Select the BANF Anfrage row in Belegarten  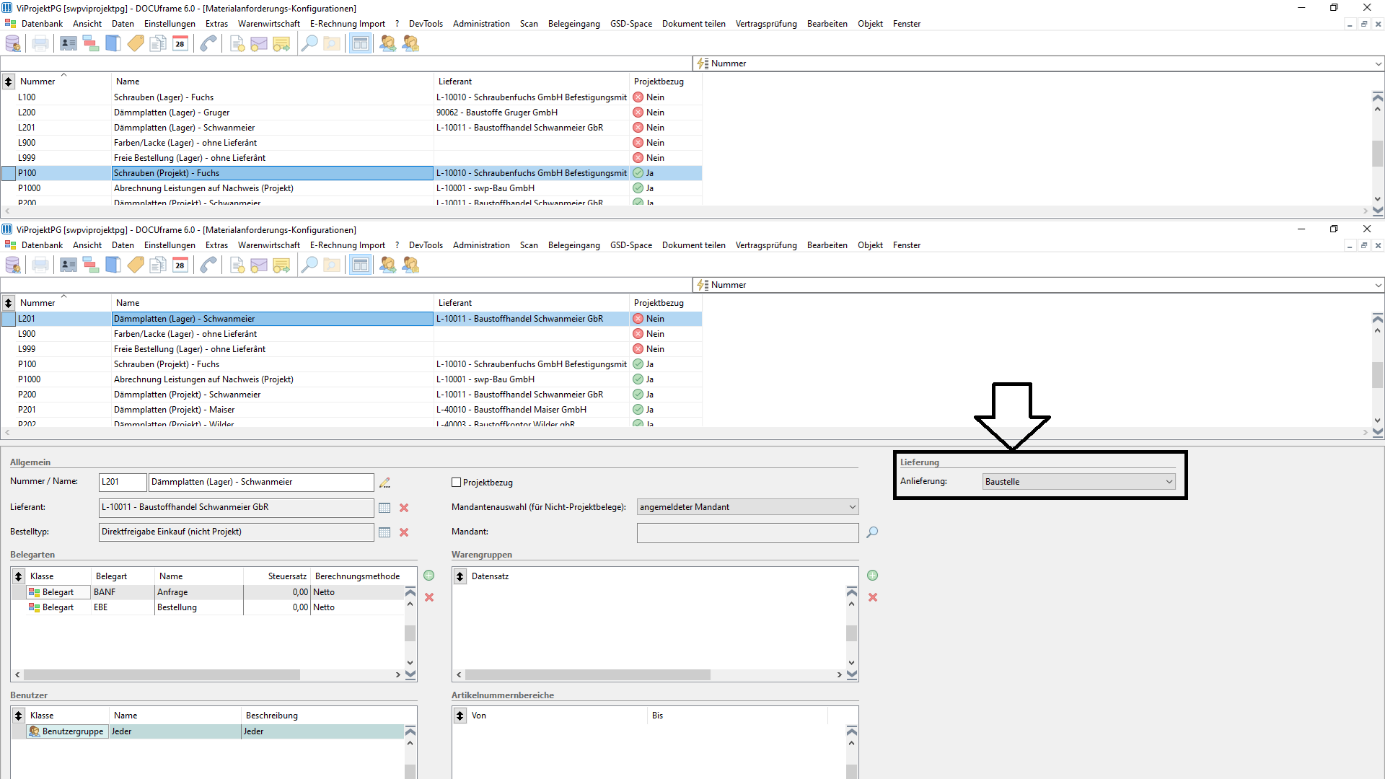coord(207,592)
